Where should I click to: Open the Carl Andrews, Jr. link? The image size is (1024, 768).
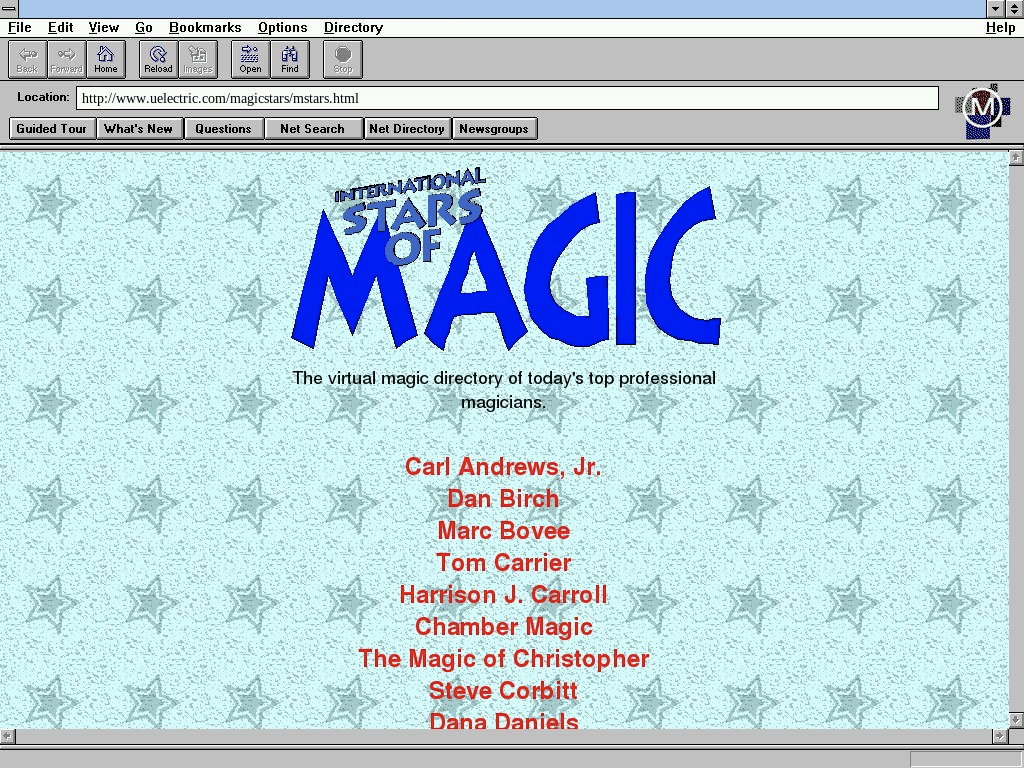tap(503, 467)
